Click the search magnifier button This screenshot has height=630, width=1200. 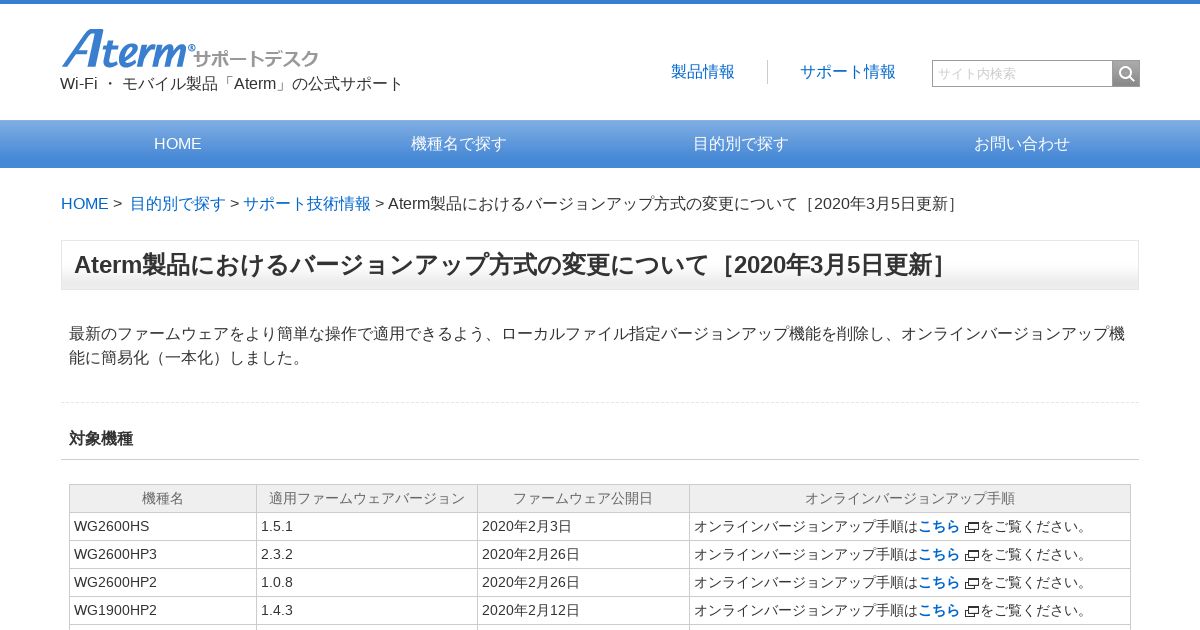[1126, 73]
